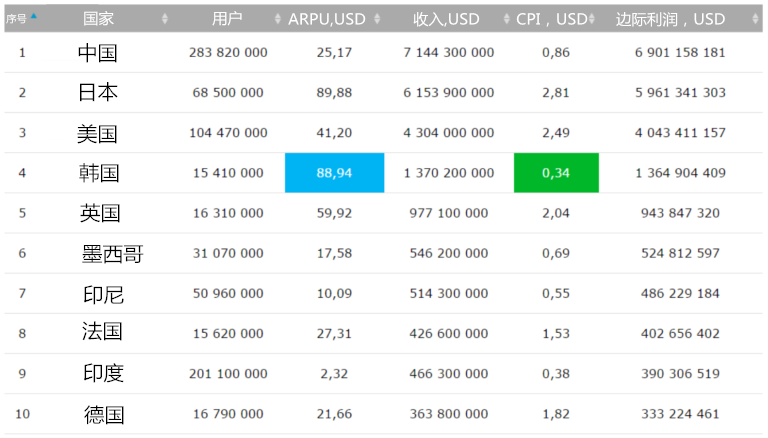The image size is (768, 438).
Task: Select the CPI，USD column header
Action: 552,19
